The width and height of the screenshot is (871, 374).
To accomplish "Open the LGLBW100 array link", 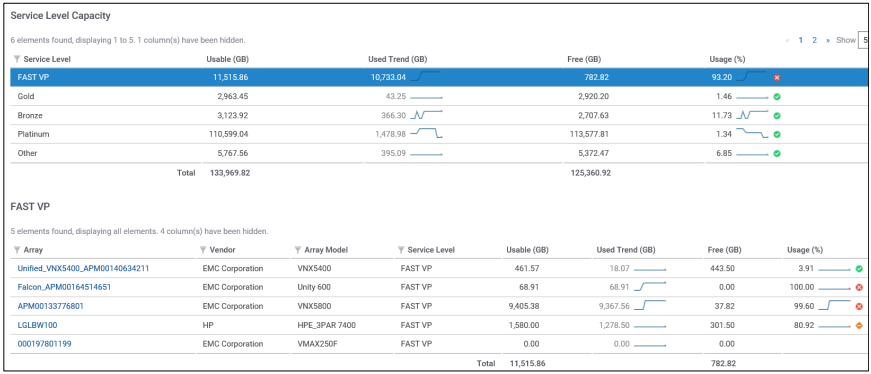I will 37,325.
